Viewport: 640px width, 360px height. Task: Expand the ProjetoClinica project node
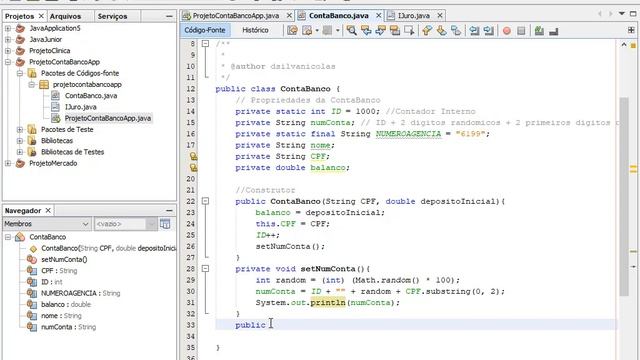[8, 51]
